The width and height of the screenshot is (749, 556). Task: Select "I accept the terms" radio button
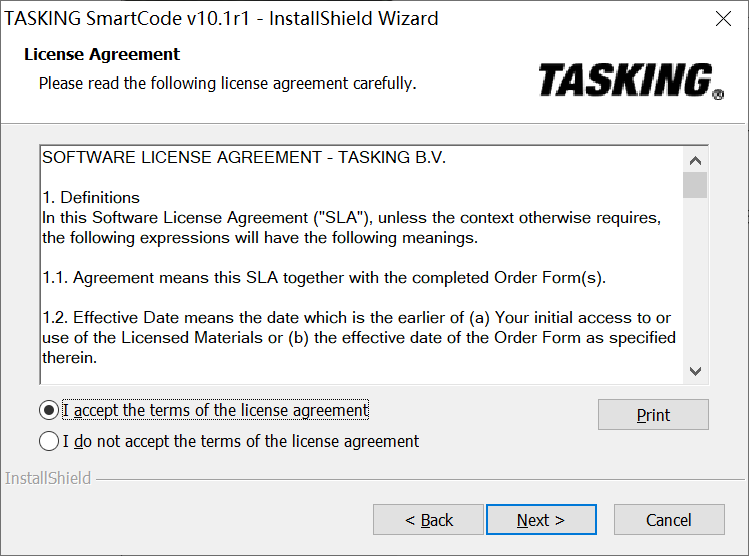point(49,410)
